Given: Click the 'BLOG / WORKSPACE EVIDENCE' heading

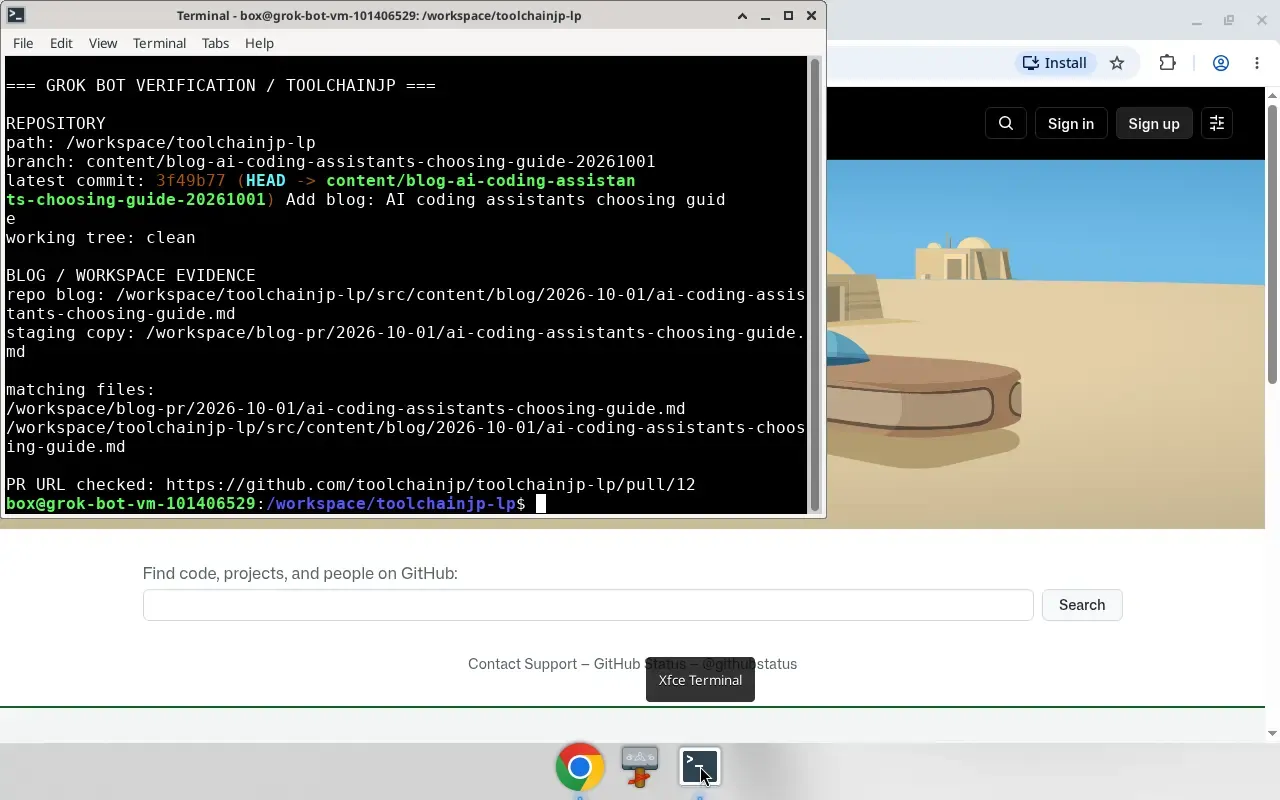Looking at the screenshot, I should 131,276.
